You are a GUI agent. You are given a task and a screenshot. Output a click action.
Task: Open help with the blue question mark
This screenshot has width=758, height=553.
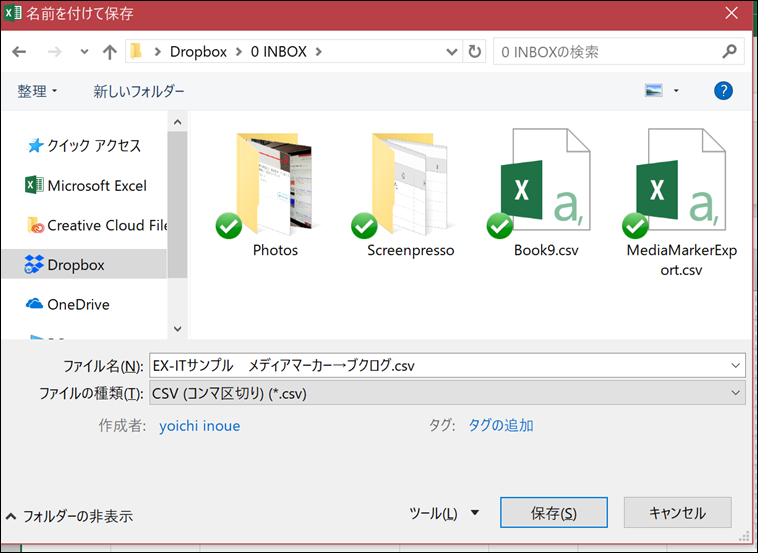[x=723, y=90]
